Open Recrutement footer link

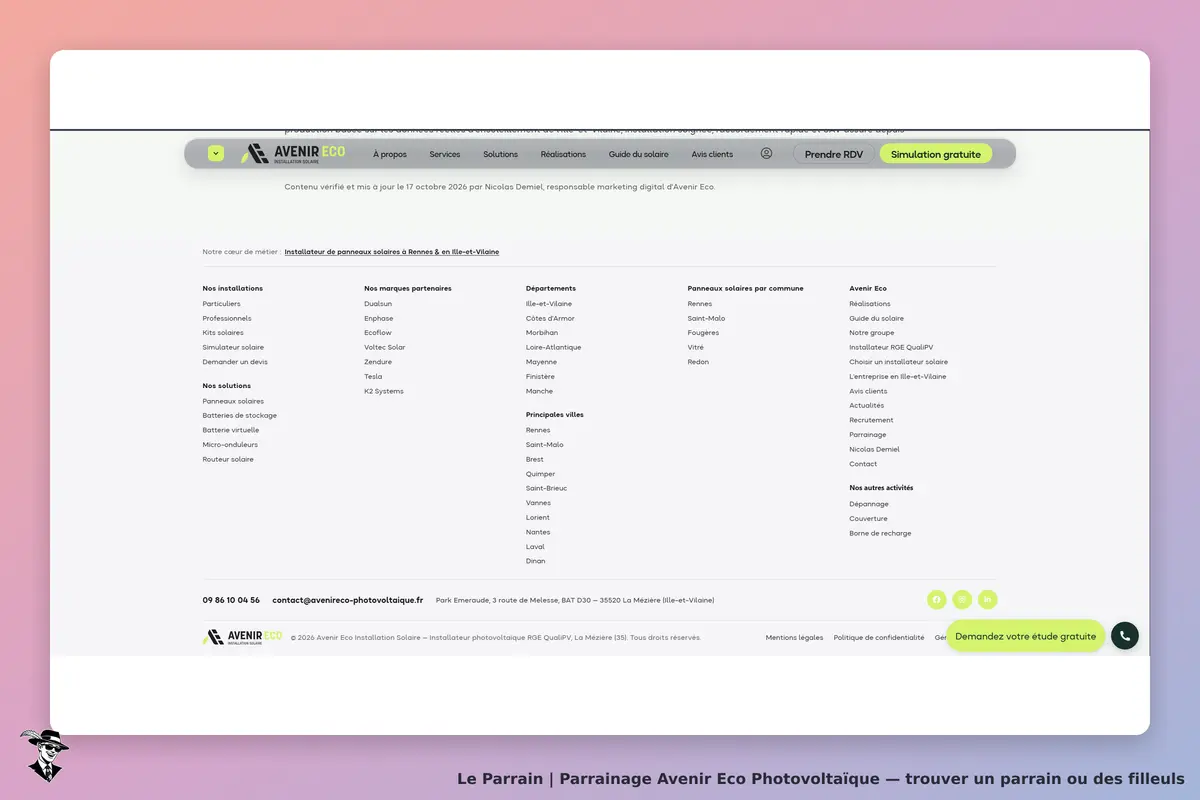click(871, 420)
